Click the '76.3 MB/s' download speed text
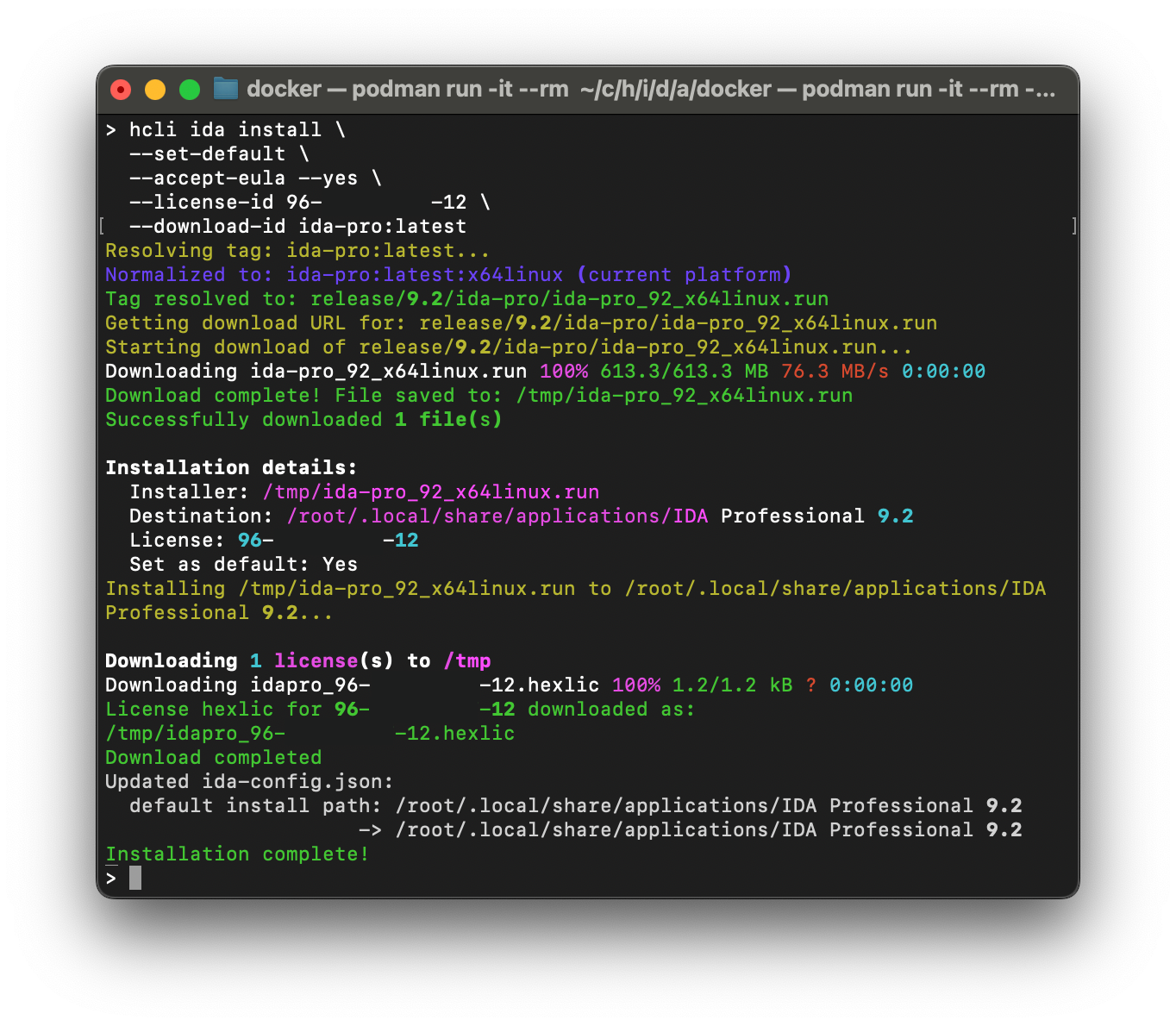This screenshot has height=1026, width=1176. pos(835,371)
